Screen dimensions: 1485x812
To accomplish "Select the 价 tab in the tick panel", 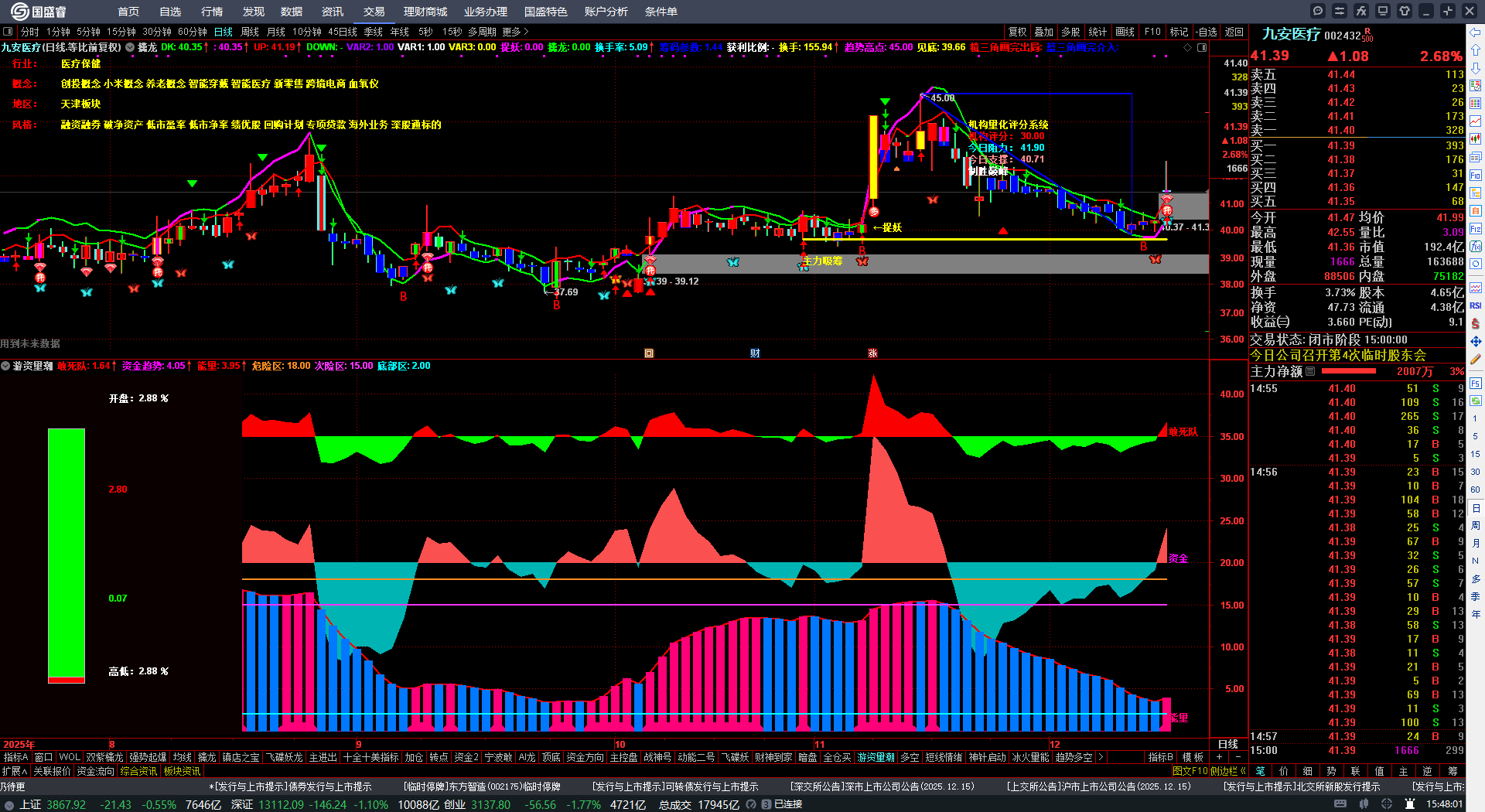I will 1284,771.
